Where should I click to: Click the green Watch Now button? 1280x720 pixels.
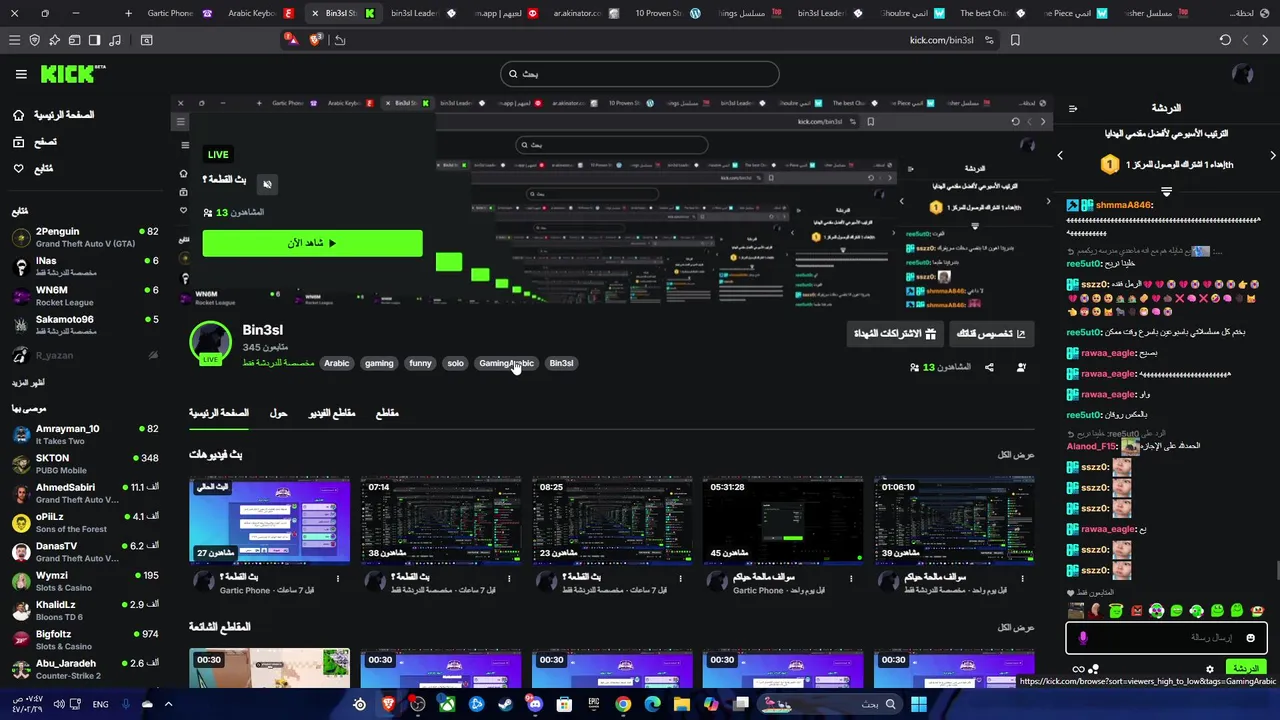click(312, 243)
